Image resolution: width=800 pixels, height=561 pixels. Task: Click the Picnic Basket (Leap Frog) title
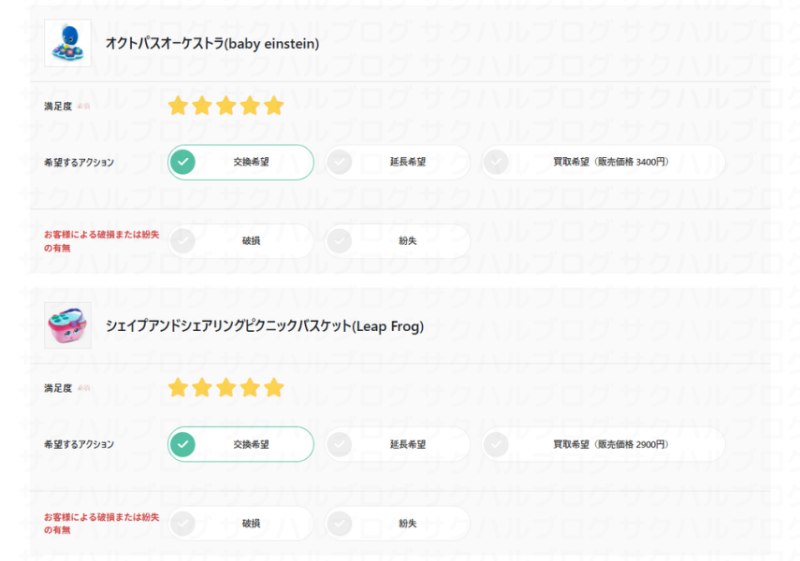coord(265,326)
